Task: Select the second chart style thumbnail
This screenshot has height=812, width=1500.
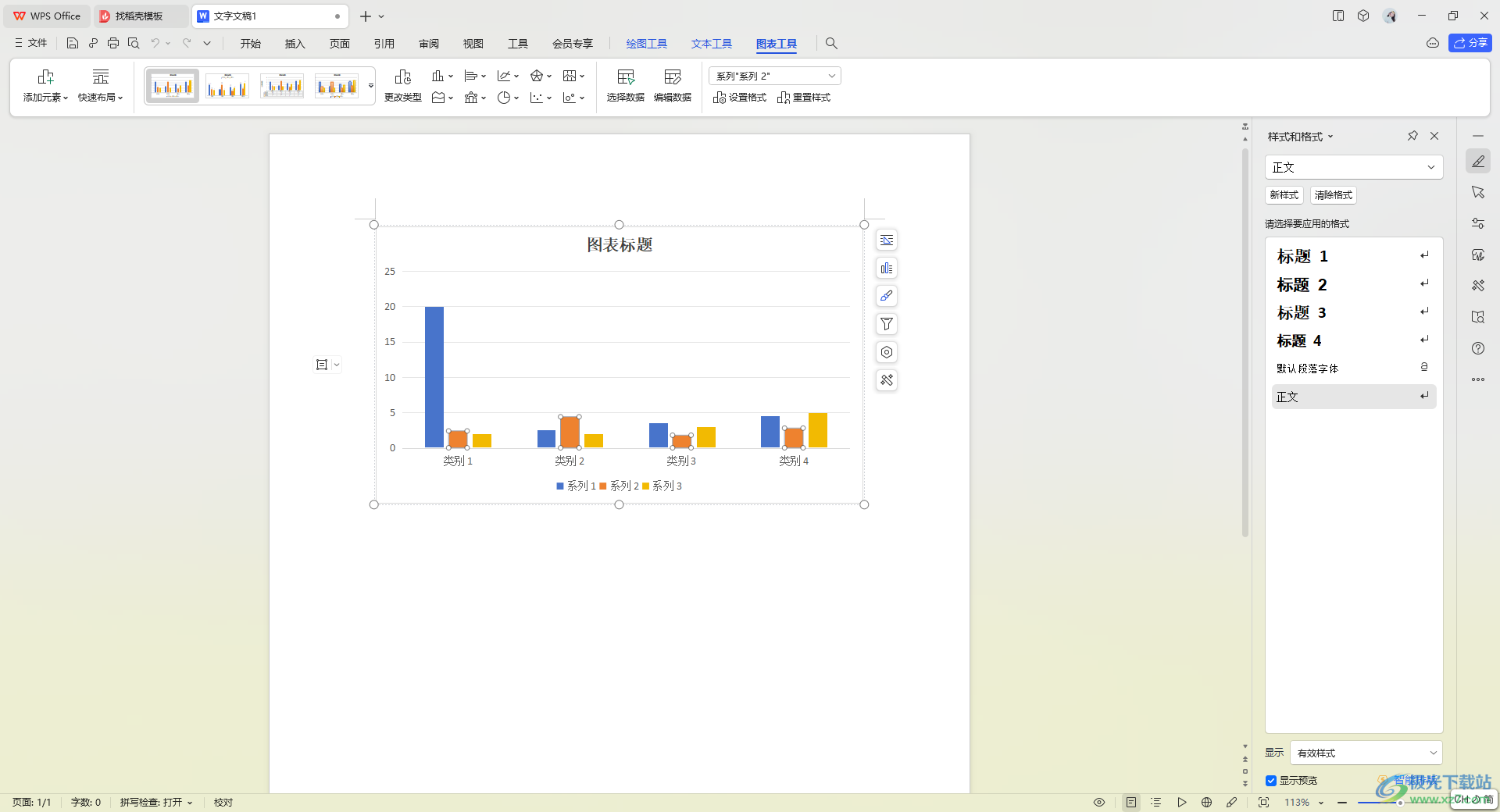Action: 227,86
